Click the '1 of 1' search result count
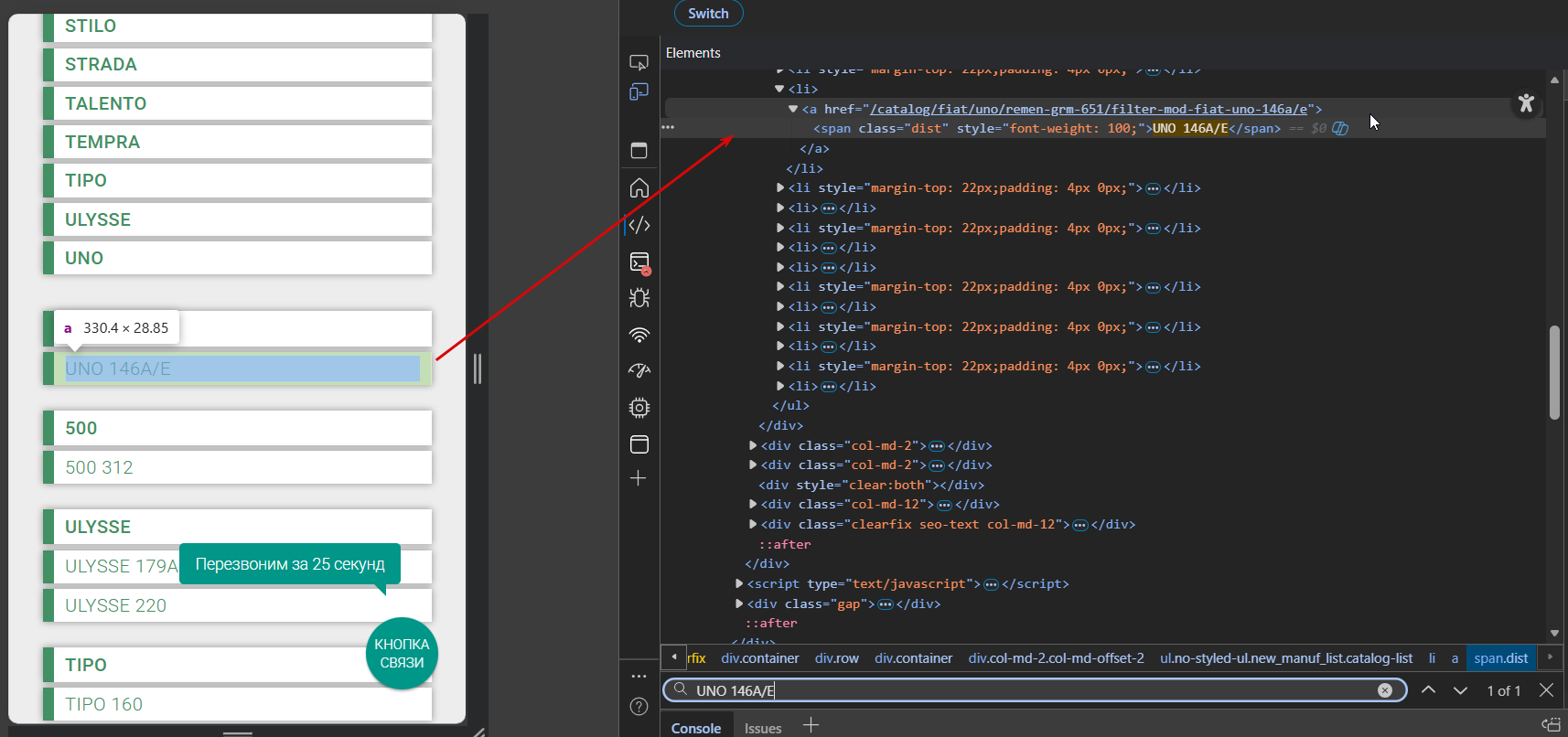This screenshot has height=737, width=1568. tap(1504, 691)
